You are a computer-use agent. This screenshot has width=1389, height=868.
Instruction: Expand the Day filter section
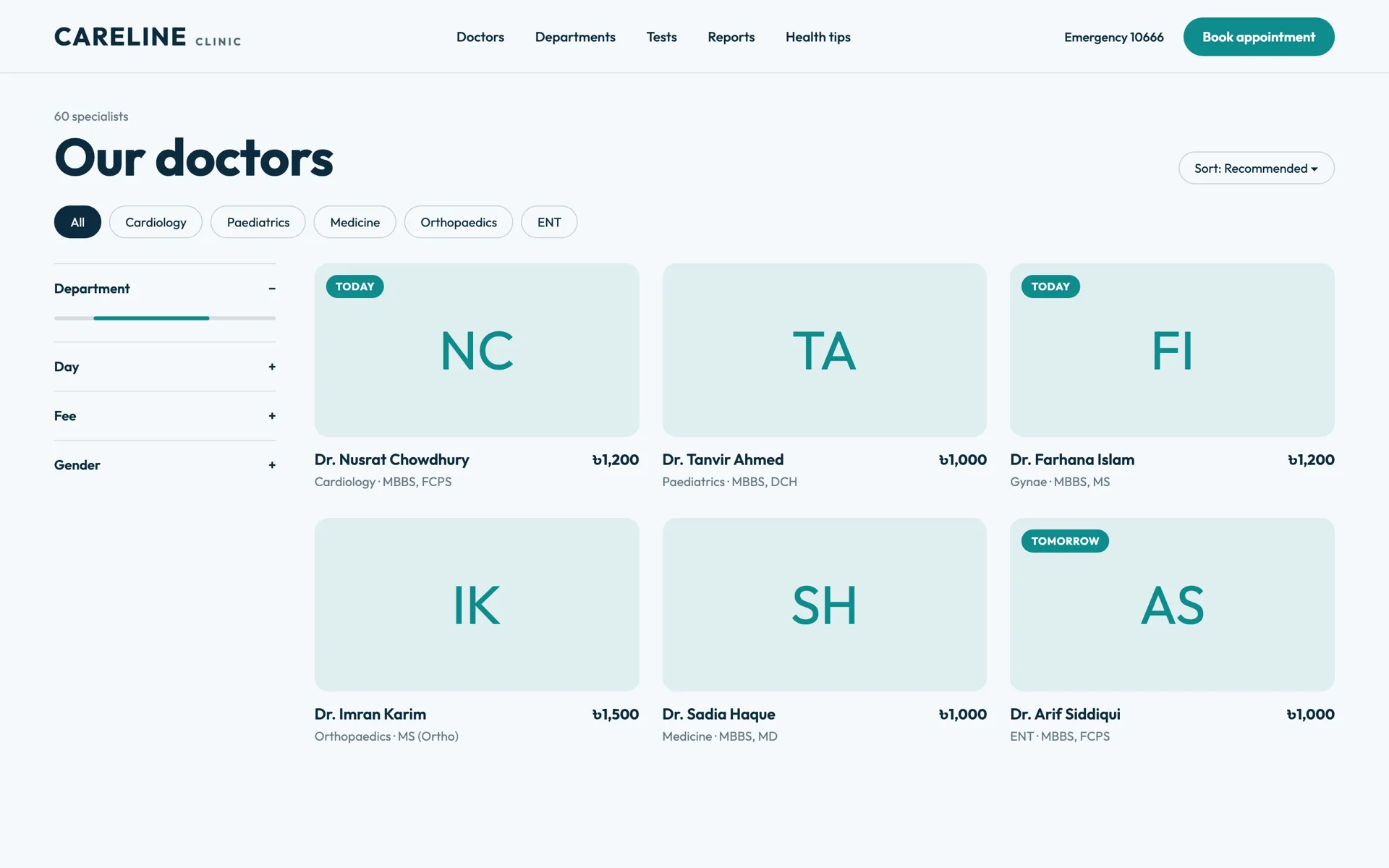pos(165,367)
